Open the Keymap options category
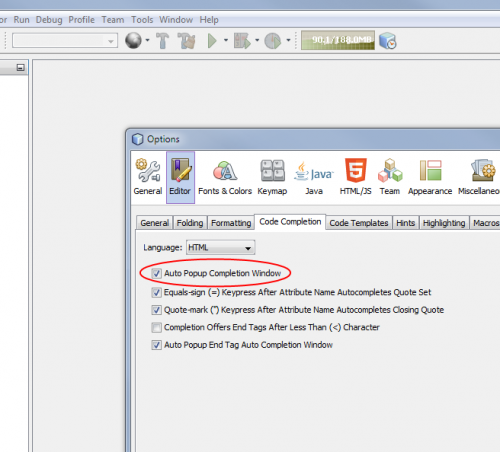Image resolution: width=500 pixels, height=452 pixels. tap(272, 177)
